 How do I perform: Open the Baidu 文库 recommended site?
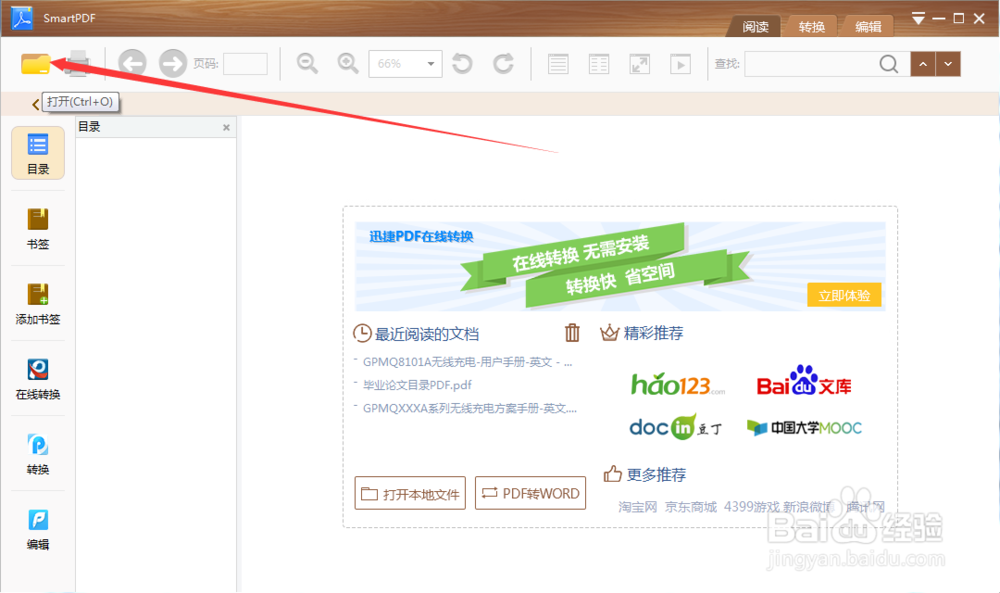(804, 381)
